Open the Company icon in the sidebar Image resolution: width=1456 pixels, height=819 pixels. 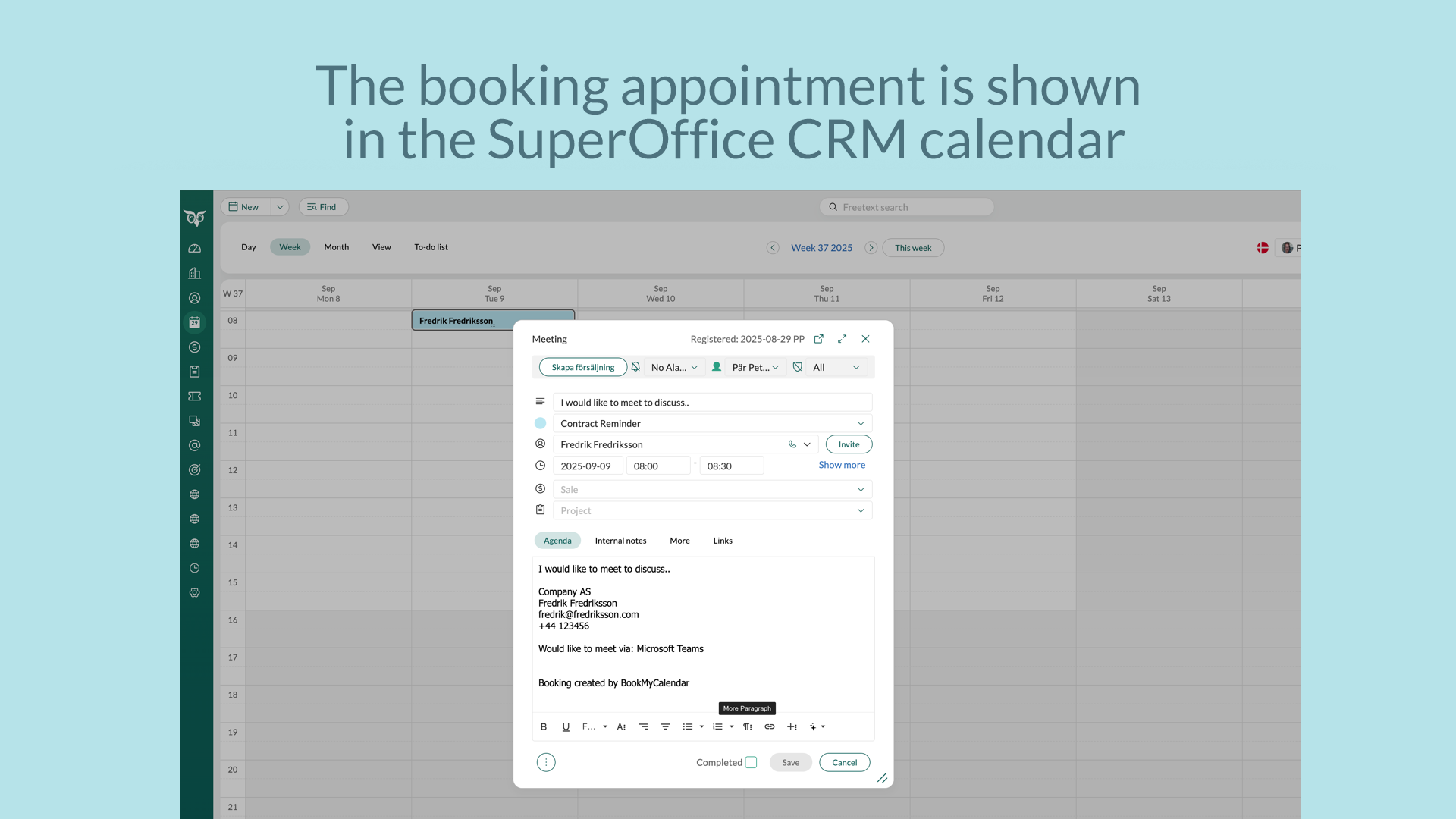click(195, 273)
